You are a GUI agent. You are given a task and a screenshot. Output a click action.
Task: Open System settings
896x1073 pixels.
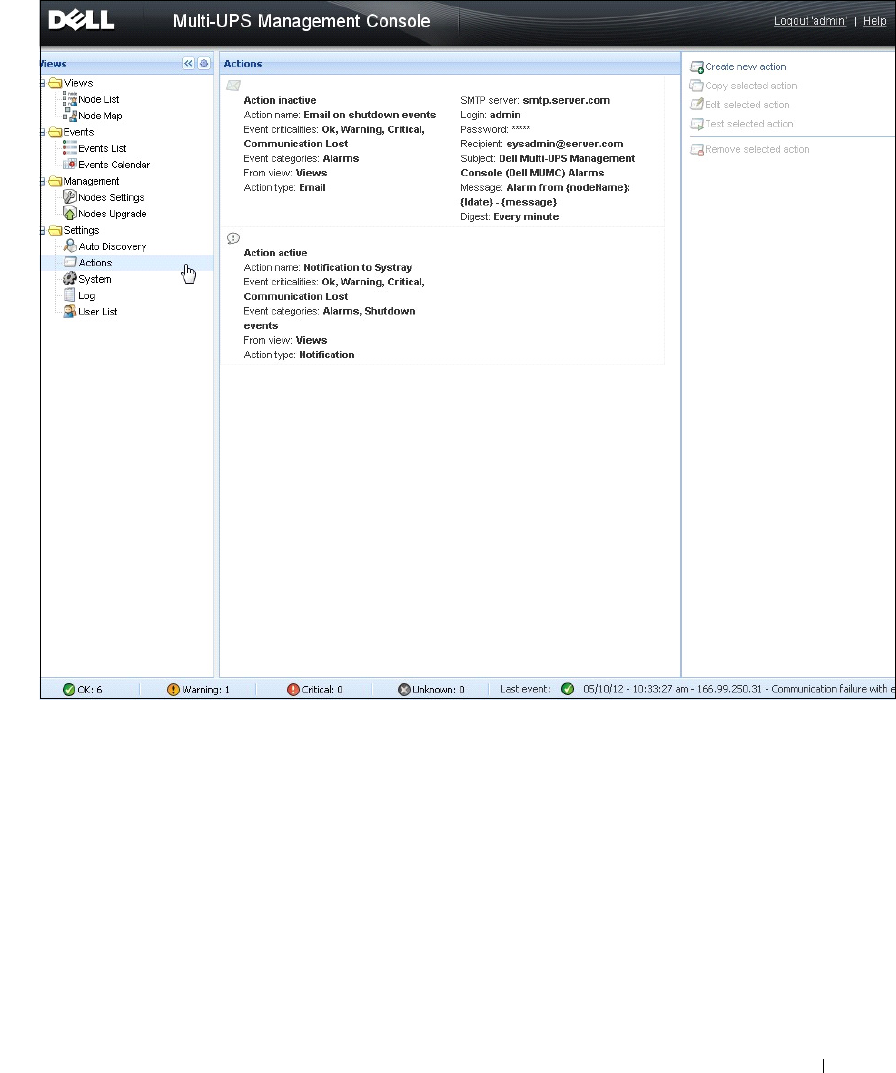(94, 279)
